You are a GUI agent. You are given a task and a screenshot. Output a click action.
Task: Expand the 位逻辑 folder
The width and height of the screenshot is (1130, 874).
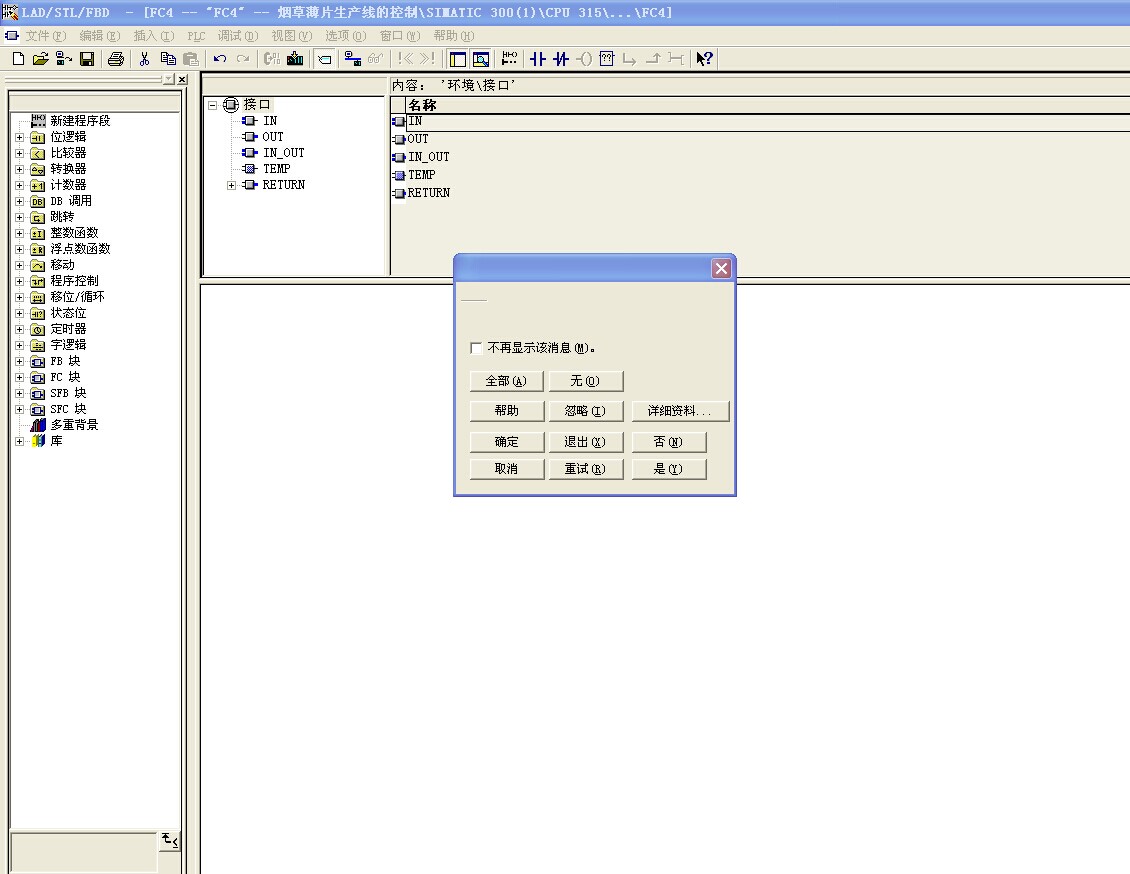click(19, 137)
